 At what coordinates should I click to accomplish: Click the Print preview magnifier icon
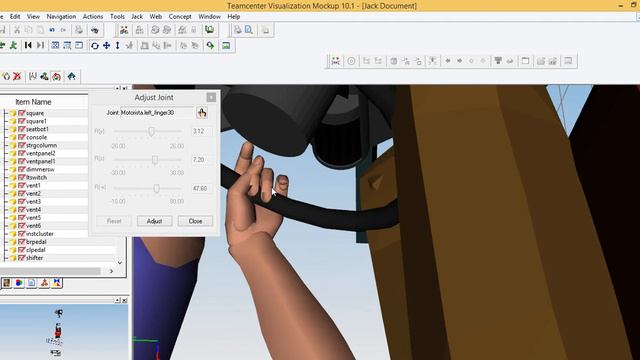click(249, 30)
